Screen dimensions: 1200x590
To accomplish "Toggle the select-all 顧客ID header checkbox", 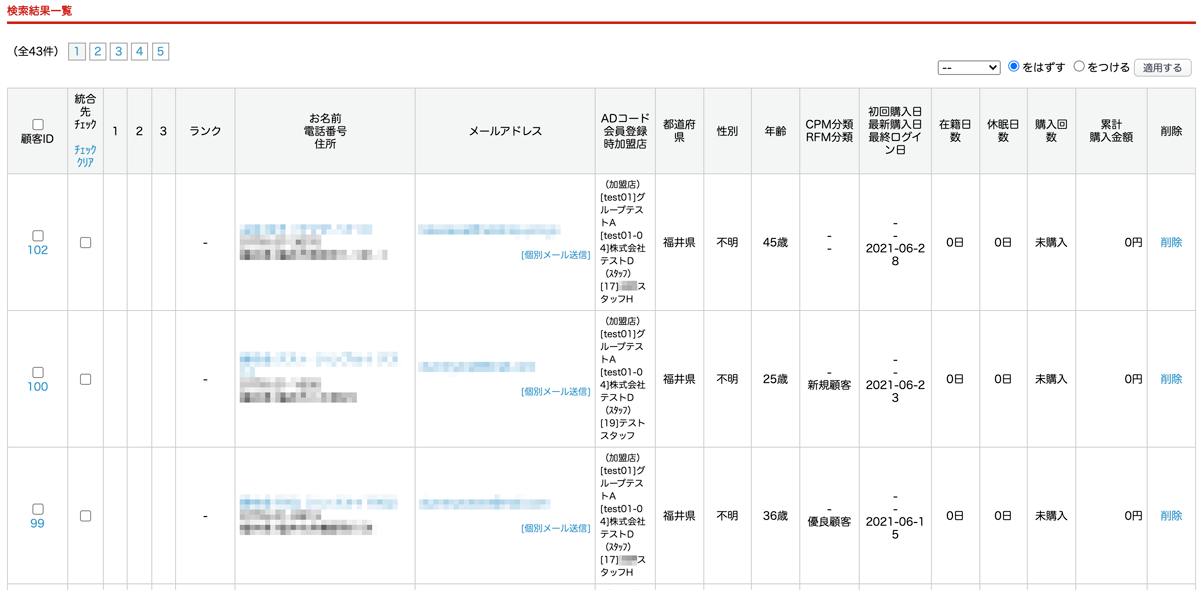I will pyautogui.click(x=38, y=124).
